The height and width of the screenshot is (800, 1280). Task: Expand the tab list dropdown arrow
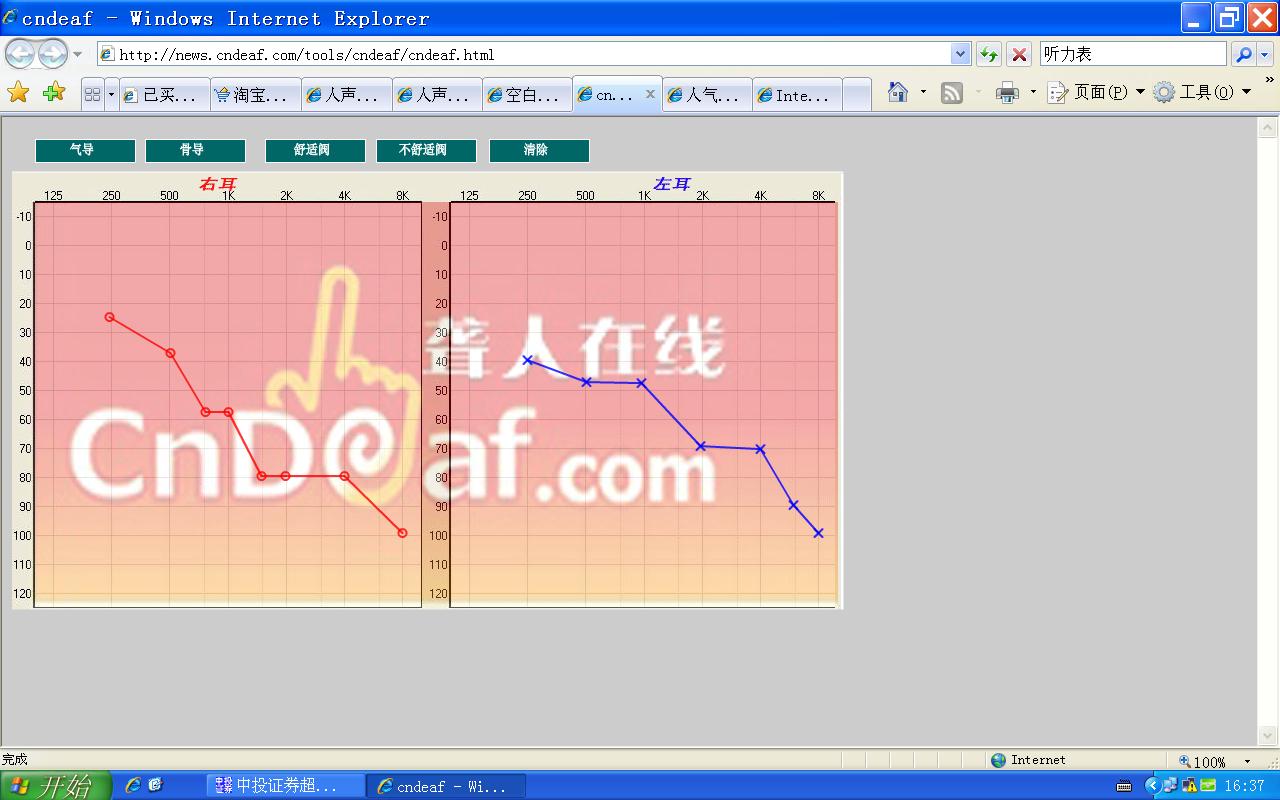111,95
